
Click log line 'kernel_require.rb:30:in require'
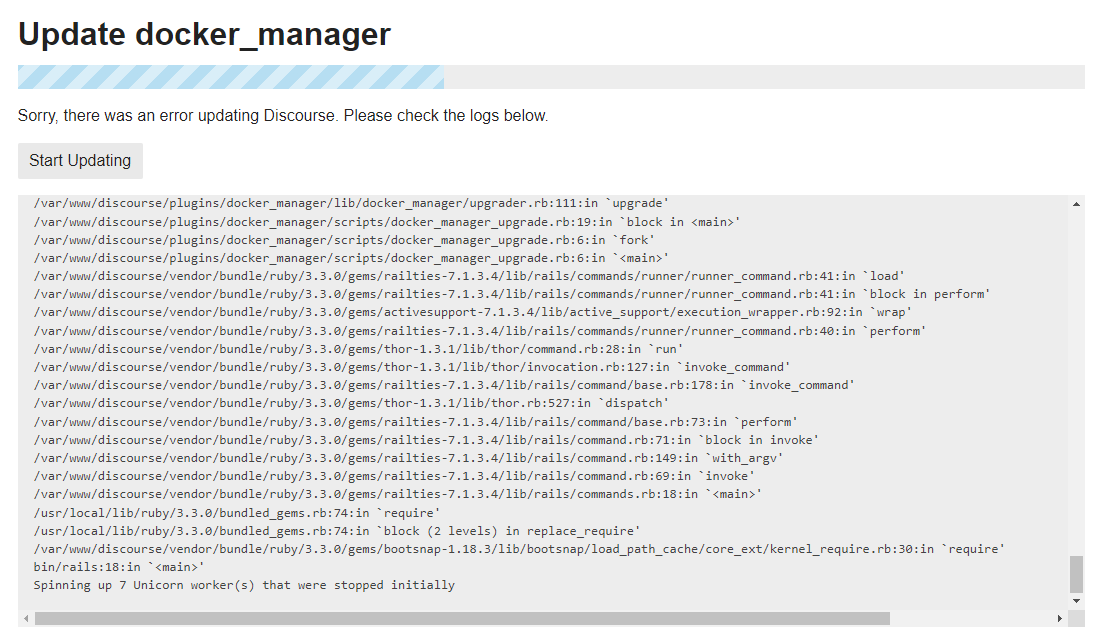519,549
